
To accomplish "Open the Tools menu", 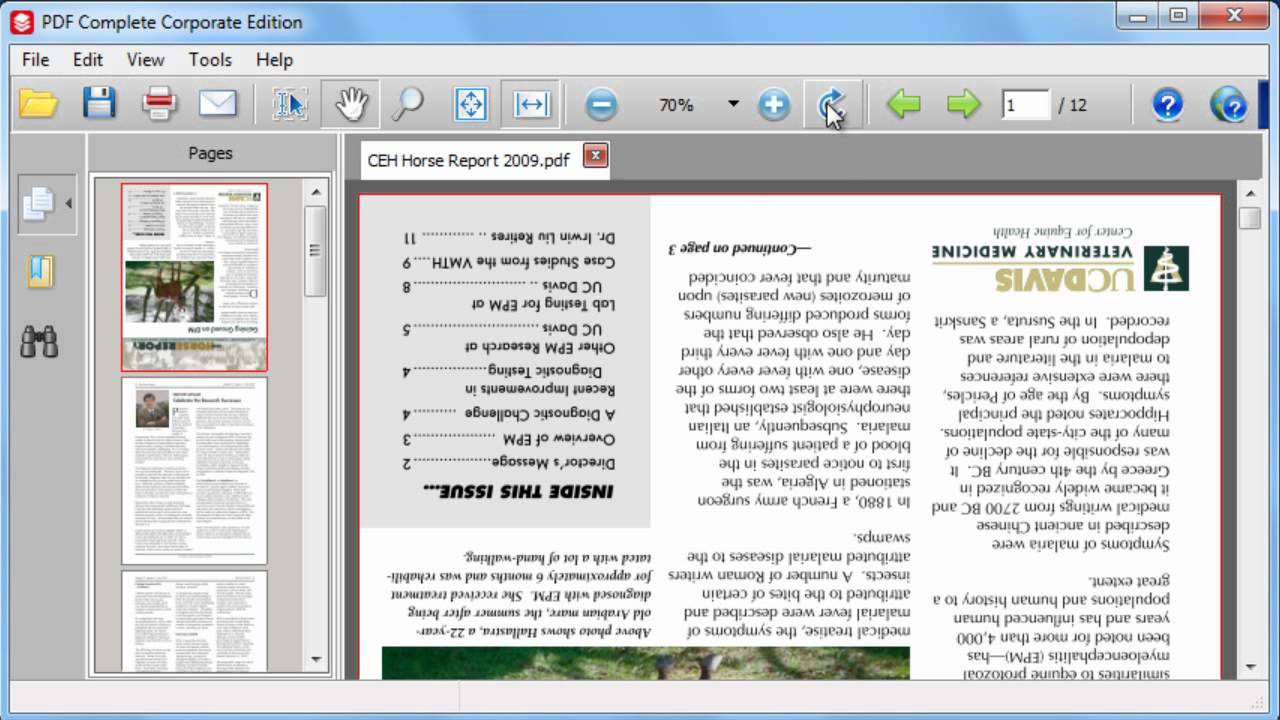I will coord(210,60).
